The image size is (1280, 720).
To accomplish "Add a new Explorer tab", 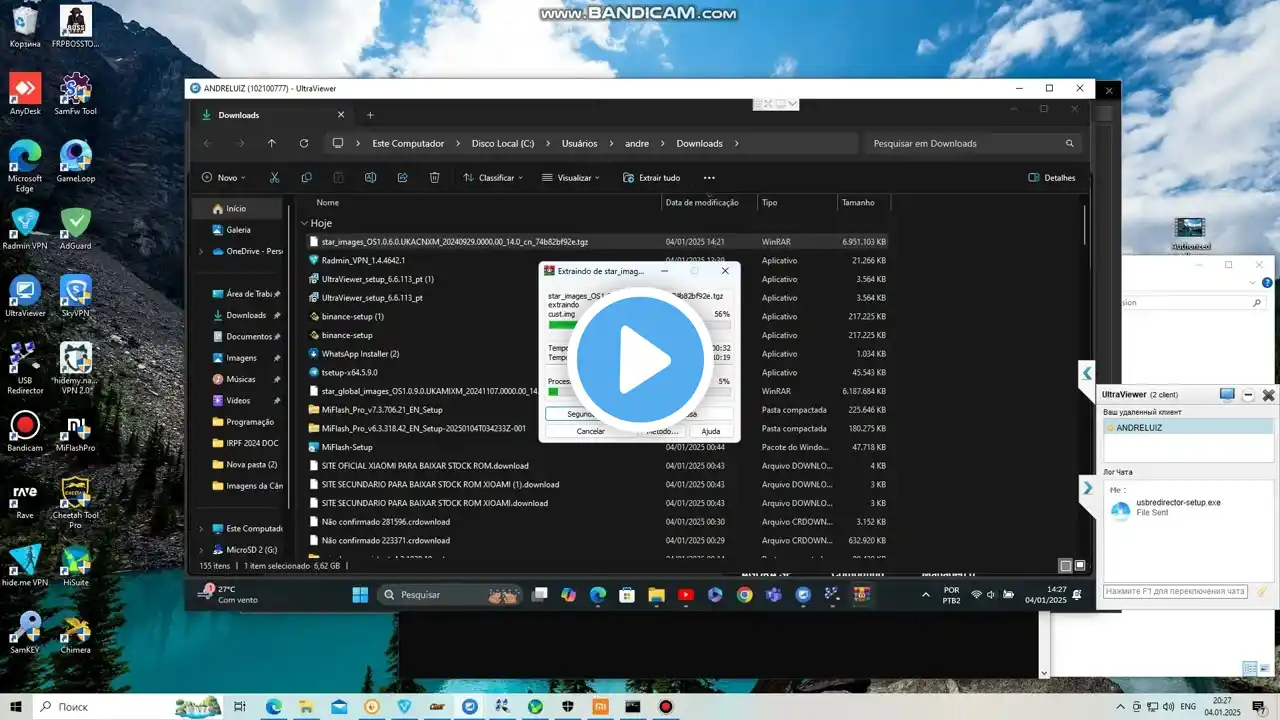I will (369, 115).
